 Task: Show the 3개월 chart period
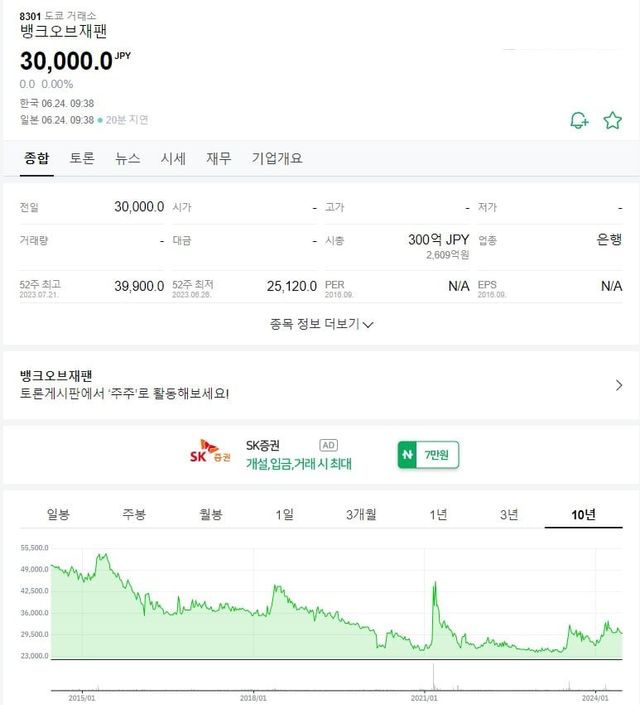(361, 514)
